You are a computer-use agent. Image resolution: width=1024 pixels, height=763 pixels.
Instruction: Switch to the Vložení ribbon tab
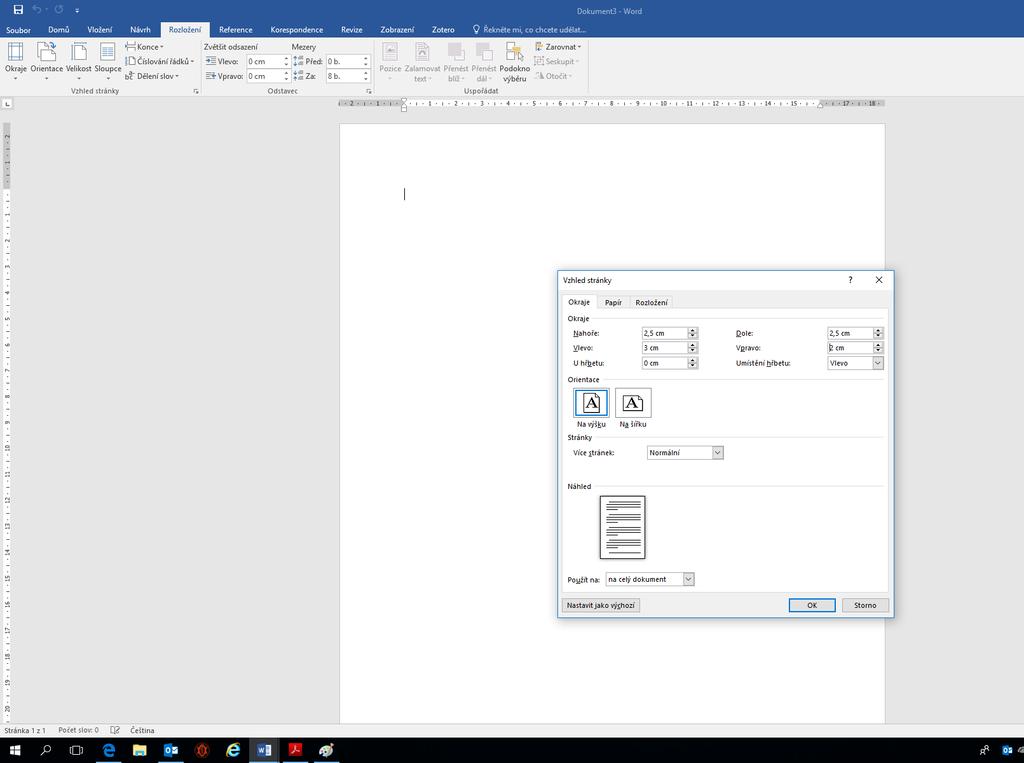pos(100,30)
